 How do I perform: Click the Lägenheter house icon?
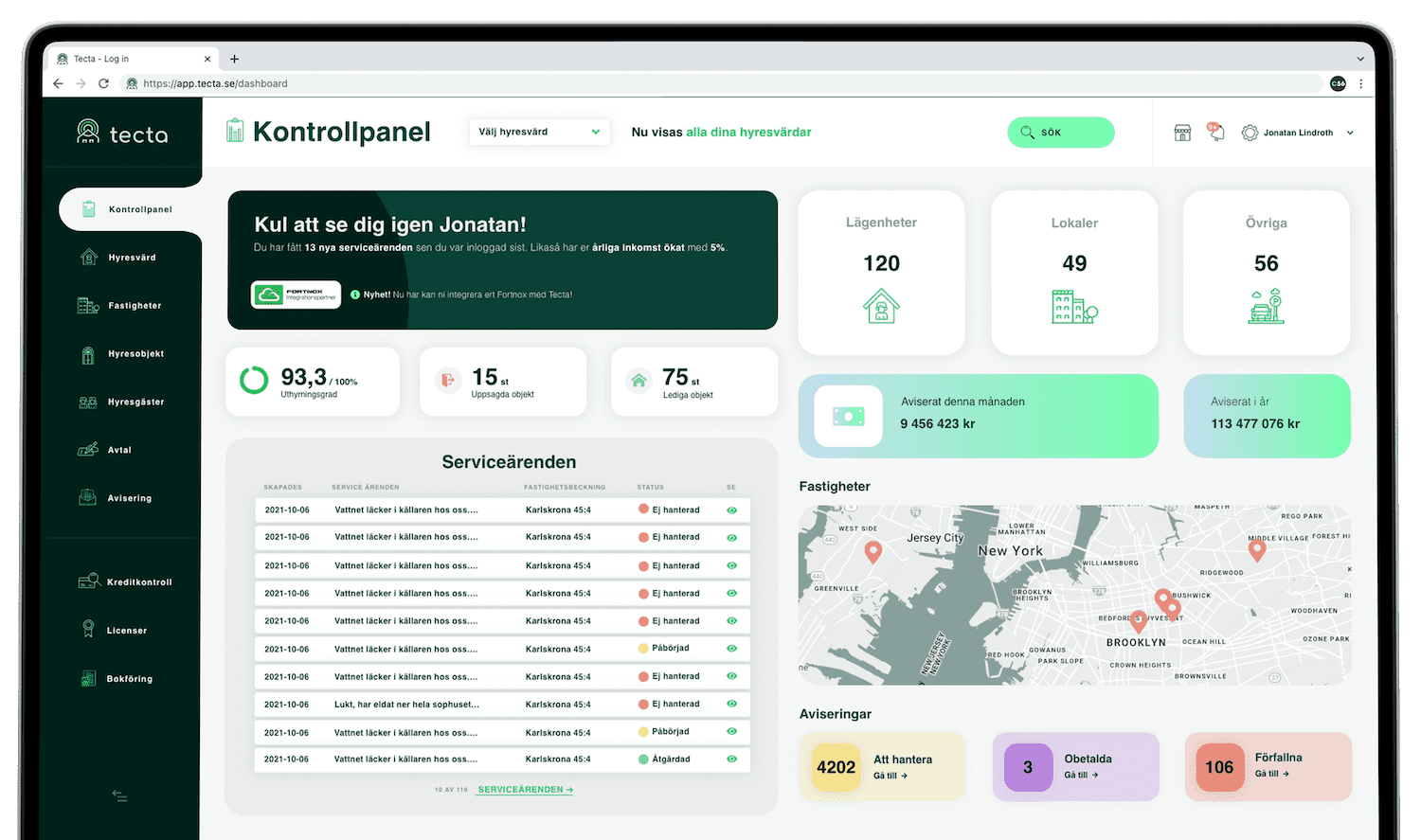click(x=881, y=307)
